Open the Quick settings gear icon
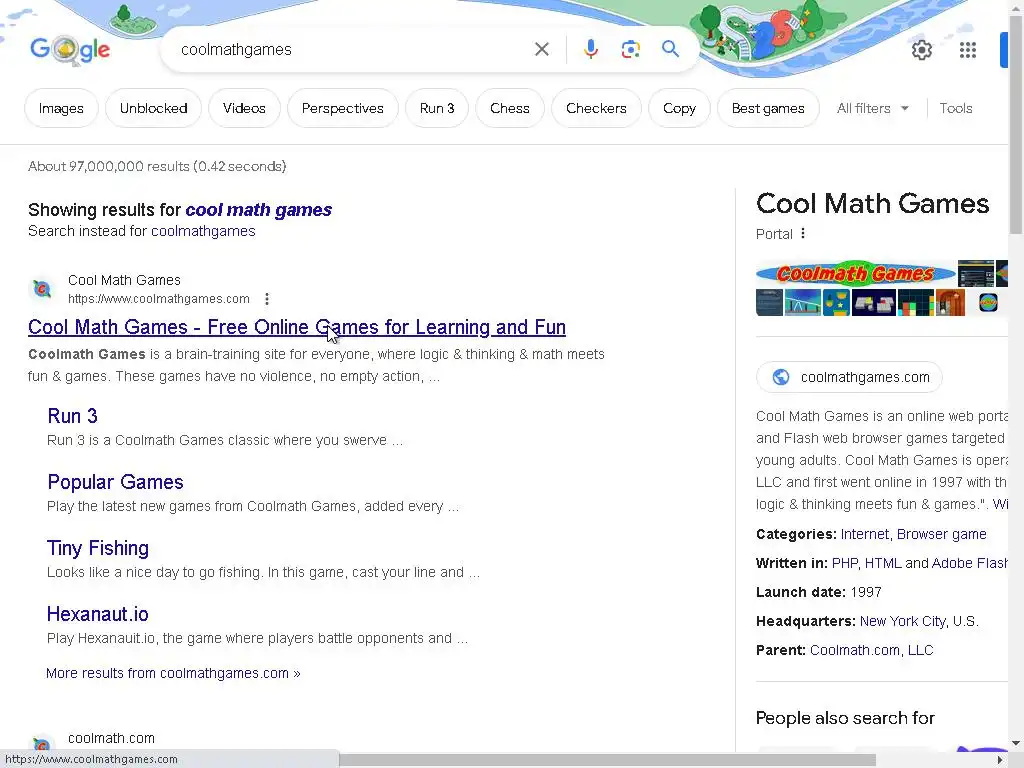This screenshot has width=1024, height=768. [921, 50]
